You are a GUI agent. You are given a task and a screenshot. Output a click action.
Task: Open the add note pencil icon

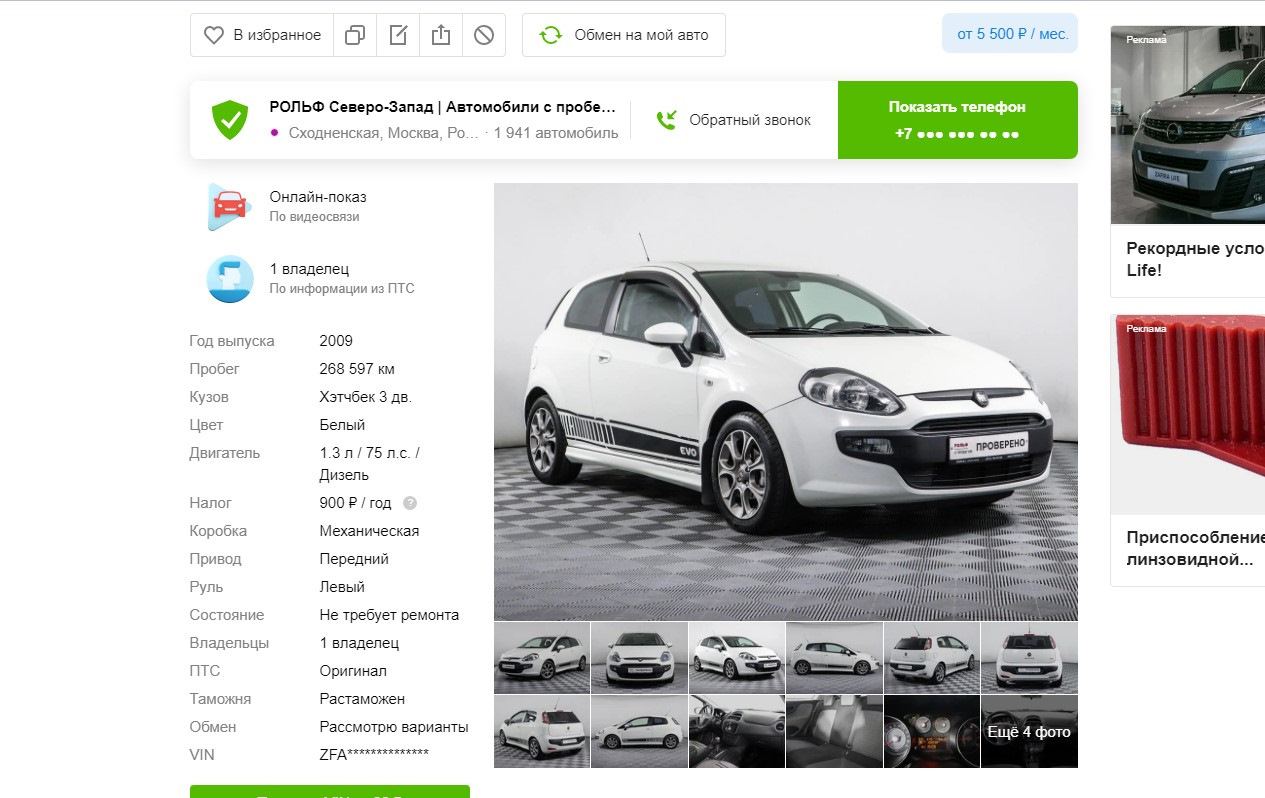point(398,35)
